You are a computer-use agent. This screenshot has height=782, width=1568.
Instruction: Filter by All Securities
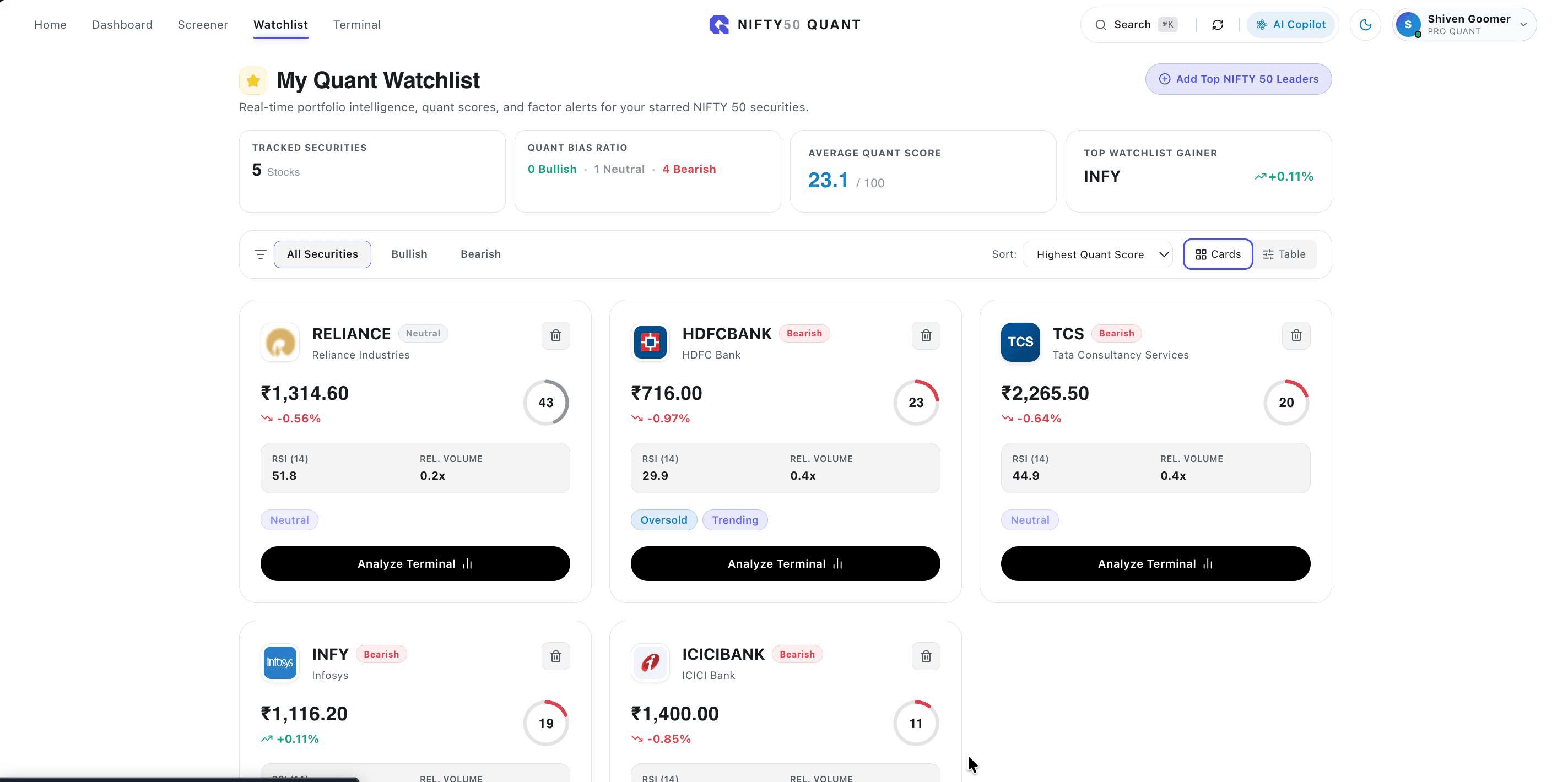[322, 254]
